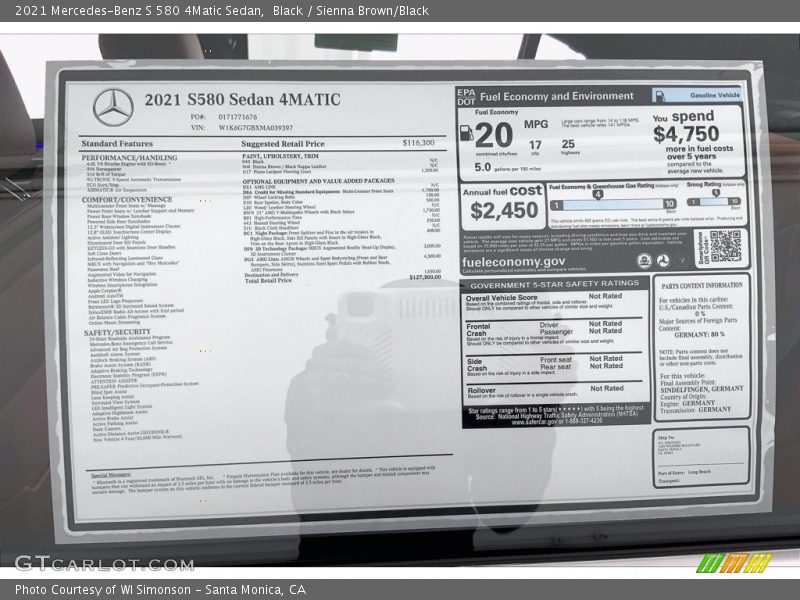Click the Greenhouse Gas Rating marker at 4
The image size is (800, 600).
click(597, 193)
